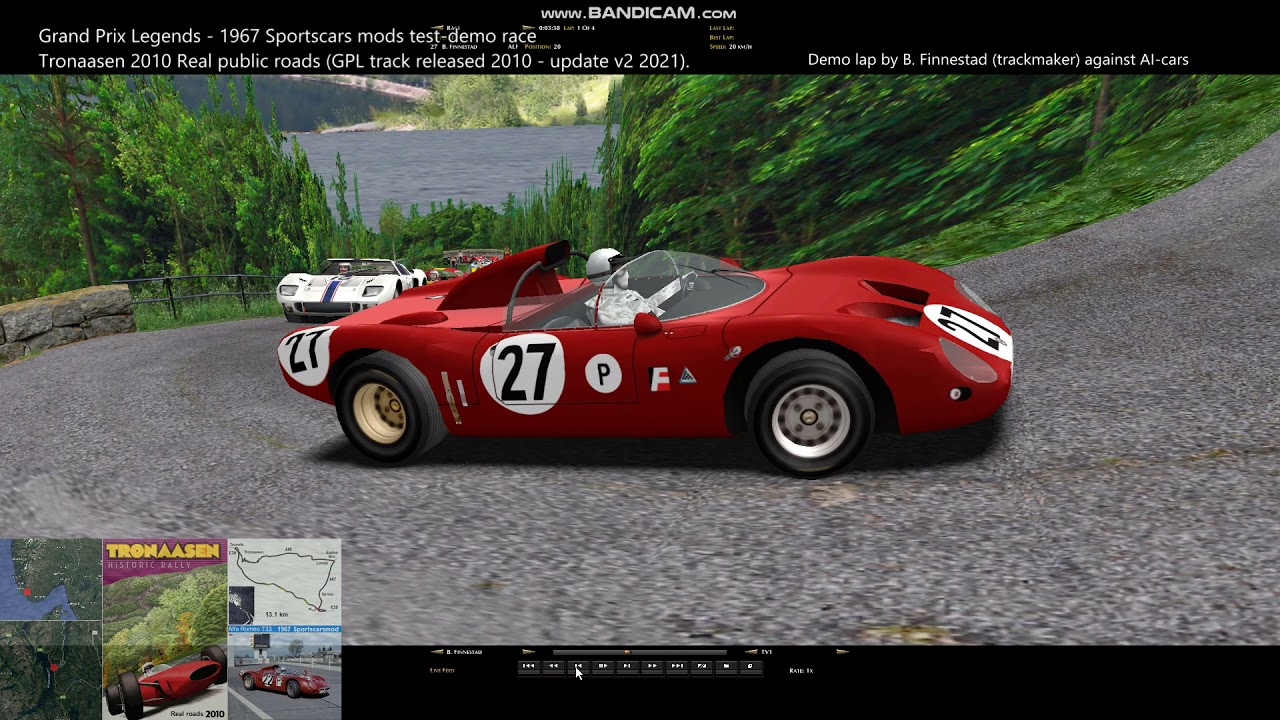The height and width of the screenshot is (720, 1280).
Task: Click the left arrow beside Race
Action: coord(438,27)
